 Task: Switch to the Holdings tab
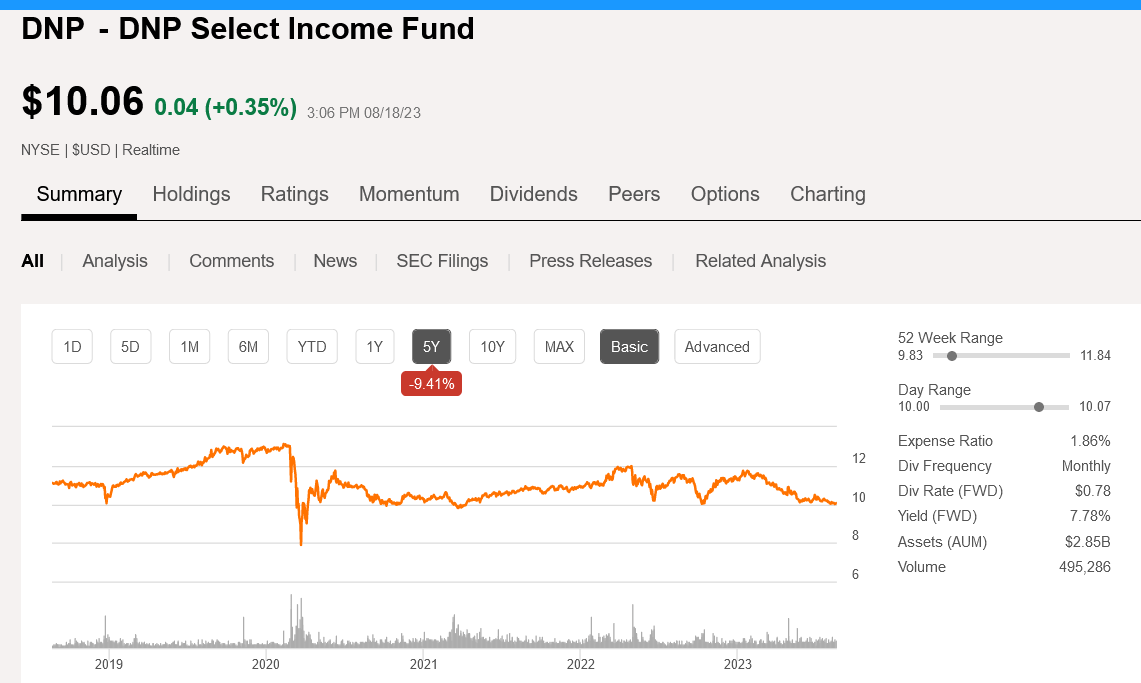click(191, 194)
